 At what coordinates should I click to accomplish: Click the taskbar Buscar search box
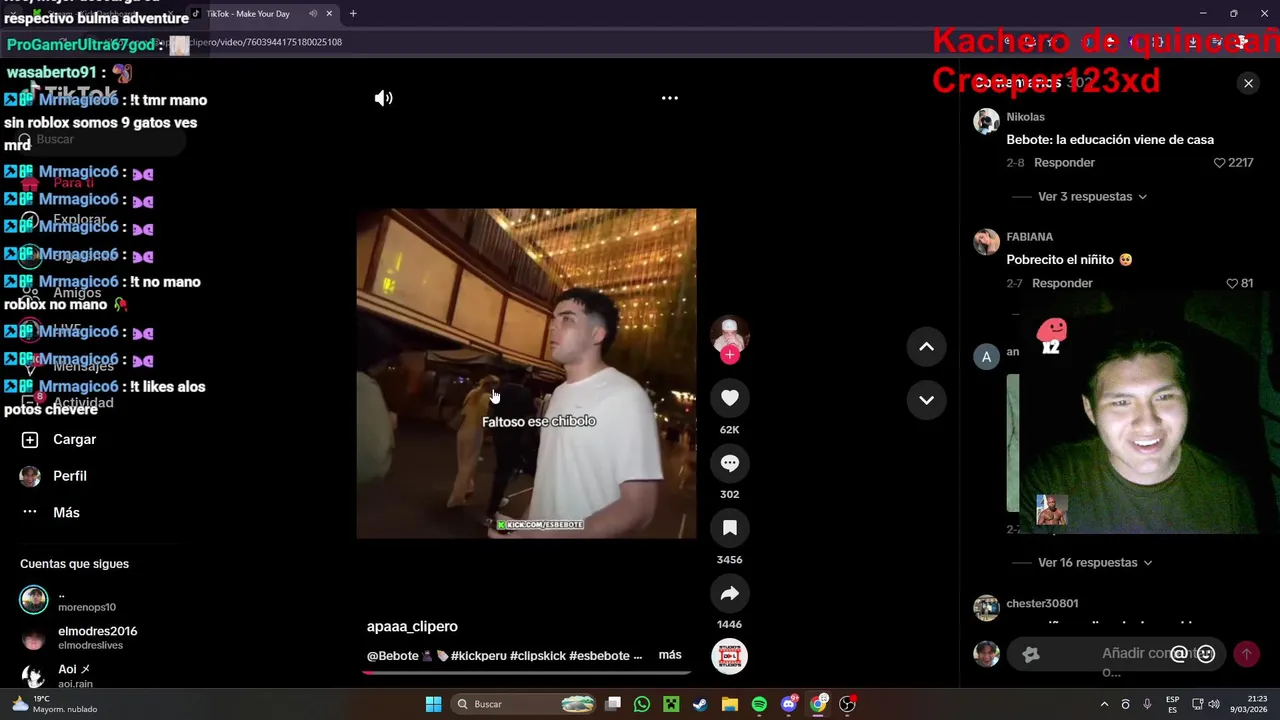click(523, 704)
